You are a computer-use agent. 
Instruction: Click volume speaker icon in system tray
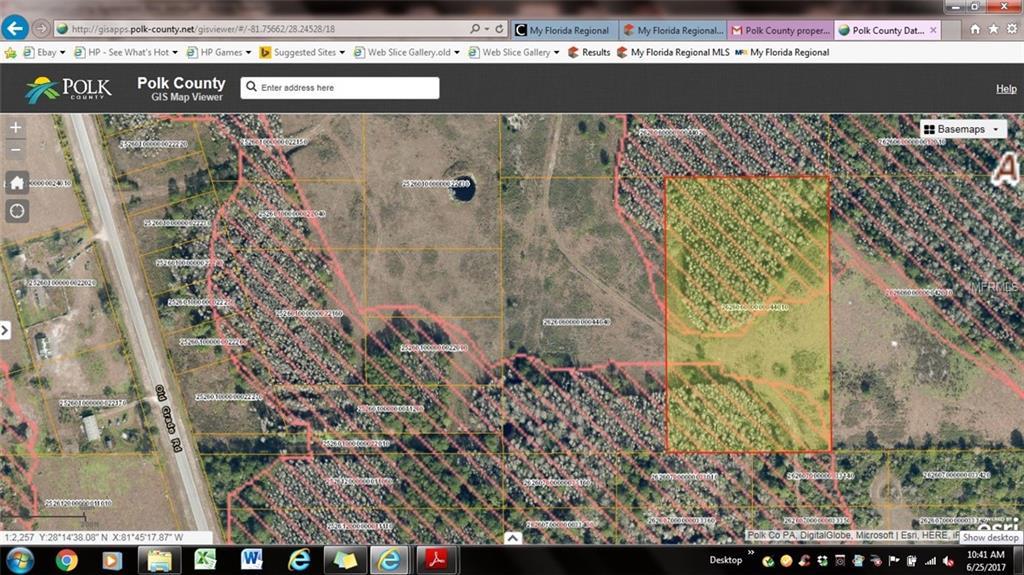[948, 561]
